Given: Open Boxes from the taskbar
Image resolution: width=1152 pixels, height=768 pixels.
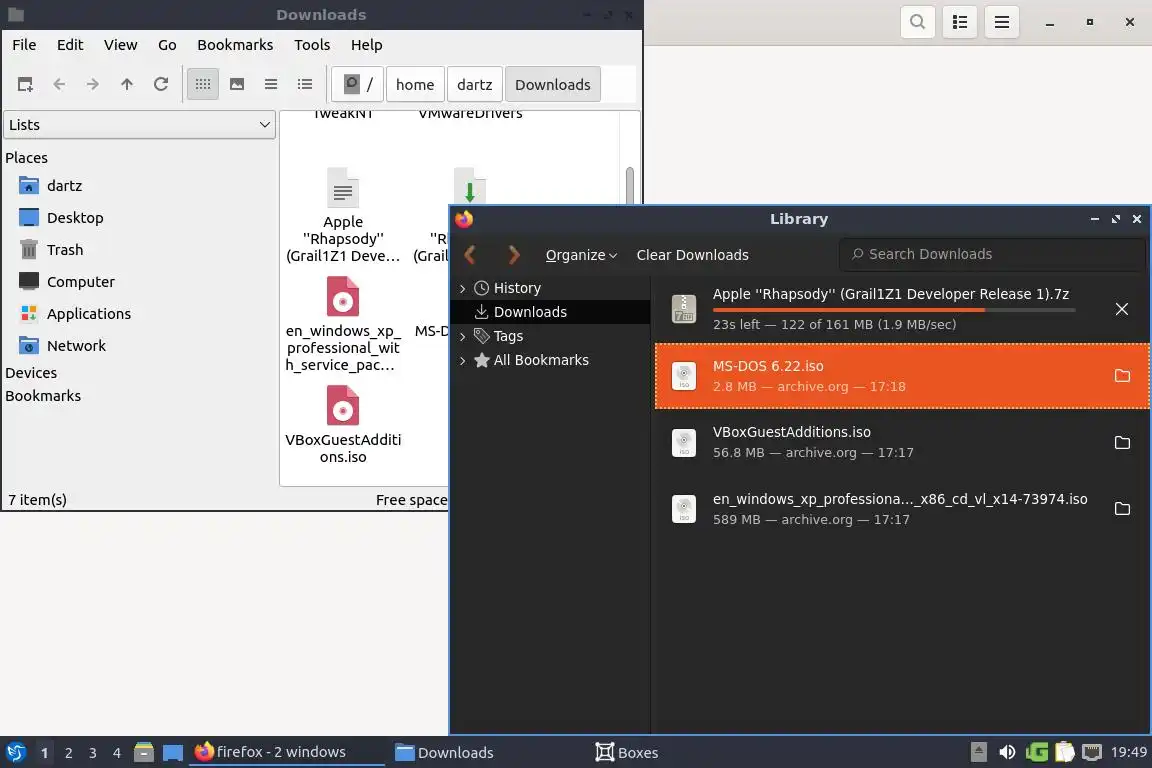Looking at the screenshot, I should 627,753.
